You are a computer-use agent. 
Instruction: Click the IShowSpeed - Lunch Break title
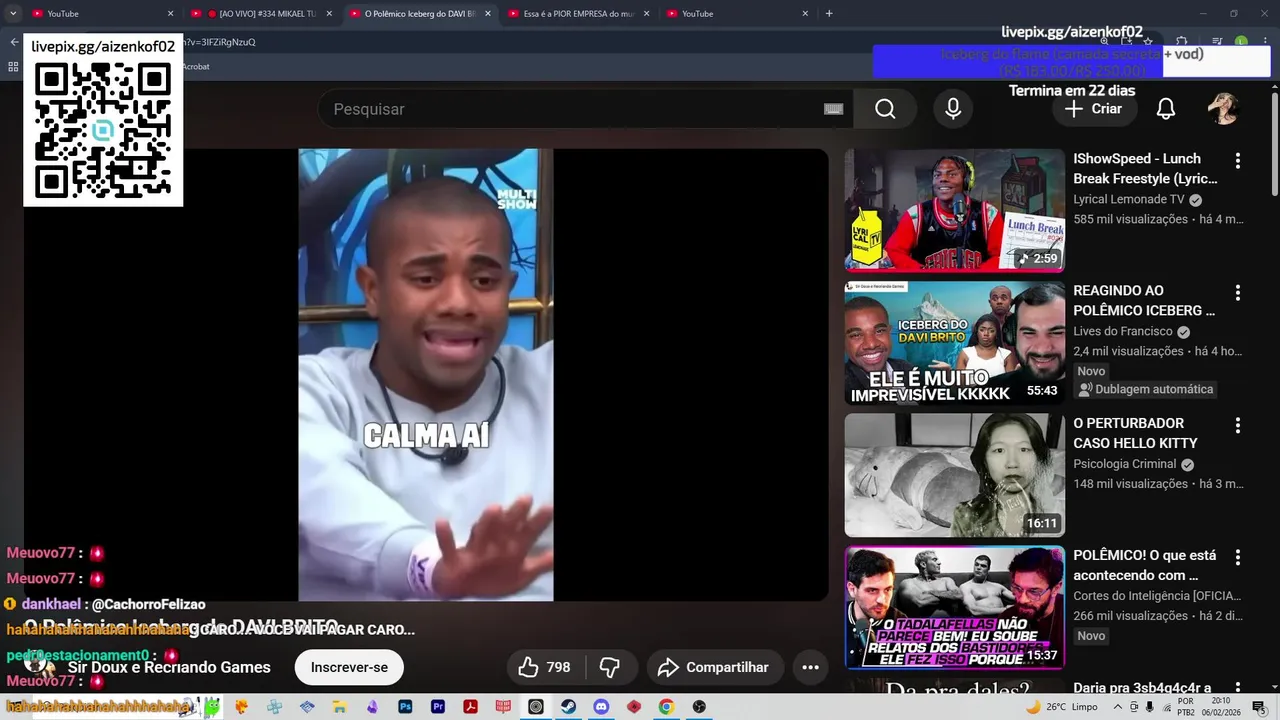pyautogui.click(x=1145, y=168)
